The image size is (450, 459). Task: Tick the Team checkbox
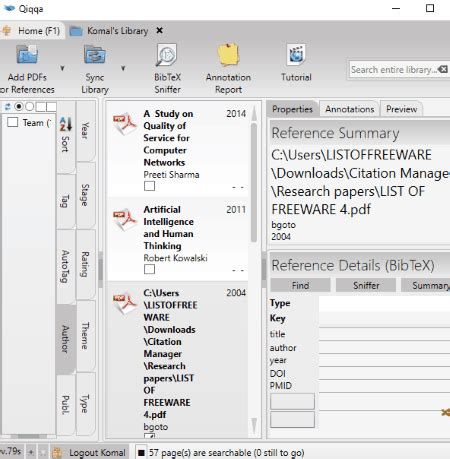click(13, 122)
